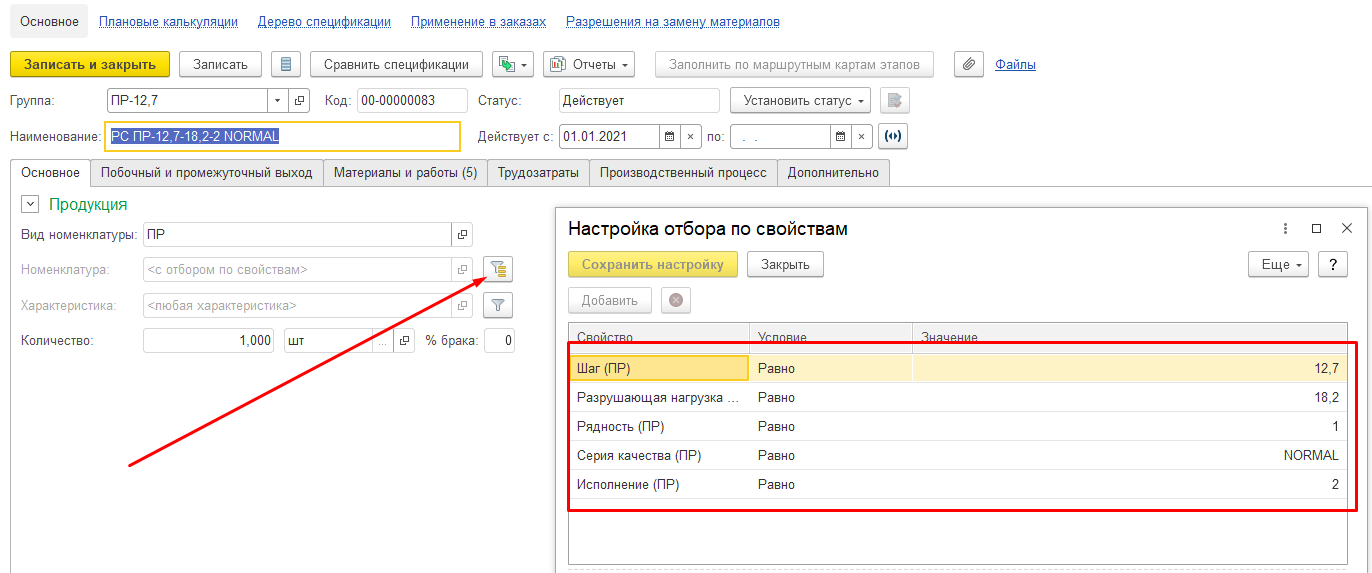Viewport: 1372px width, 573px height.
Task: Open the calendar for the по date
Action: [841, 136]
